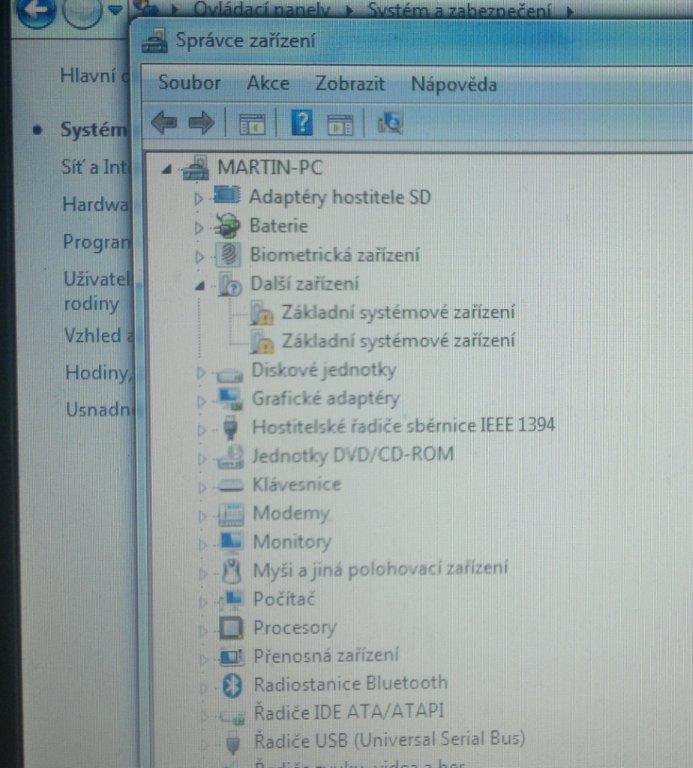Click second Základní systémové zařízení warning icon
Viewport: 693px width, 768px height.
point(261,342)
